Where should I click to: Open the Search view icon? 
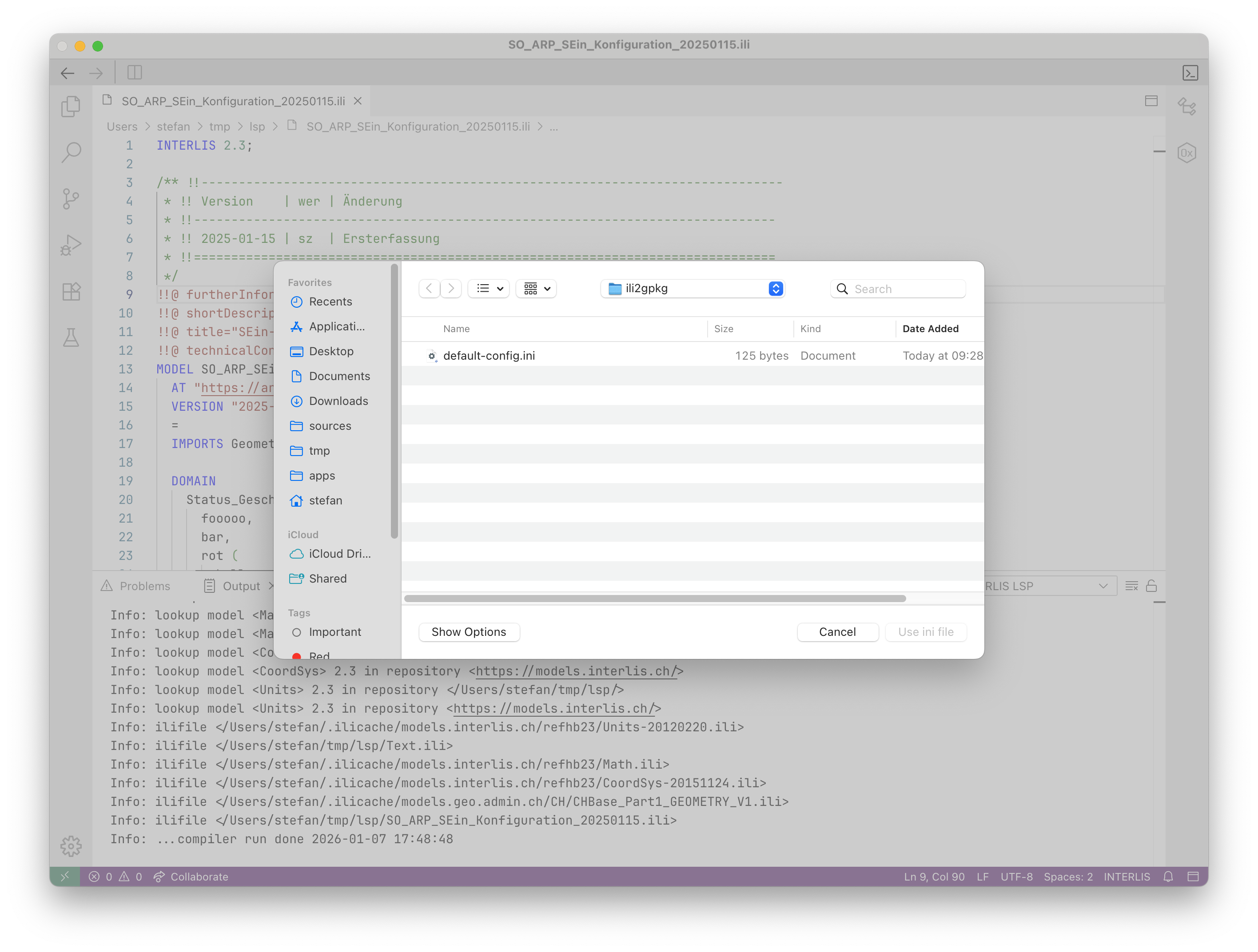tap(71, 152)
